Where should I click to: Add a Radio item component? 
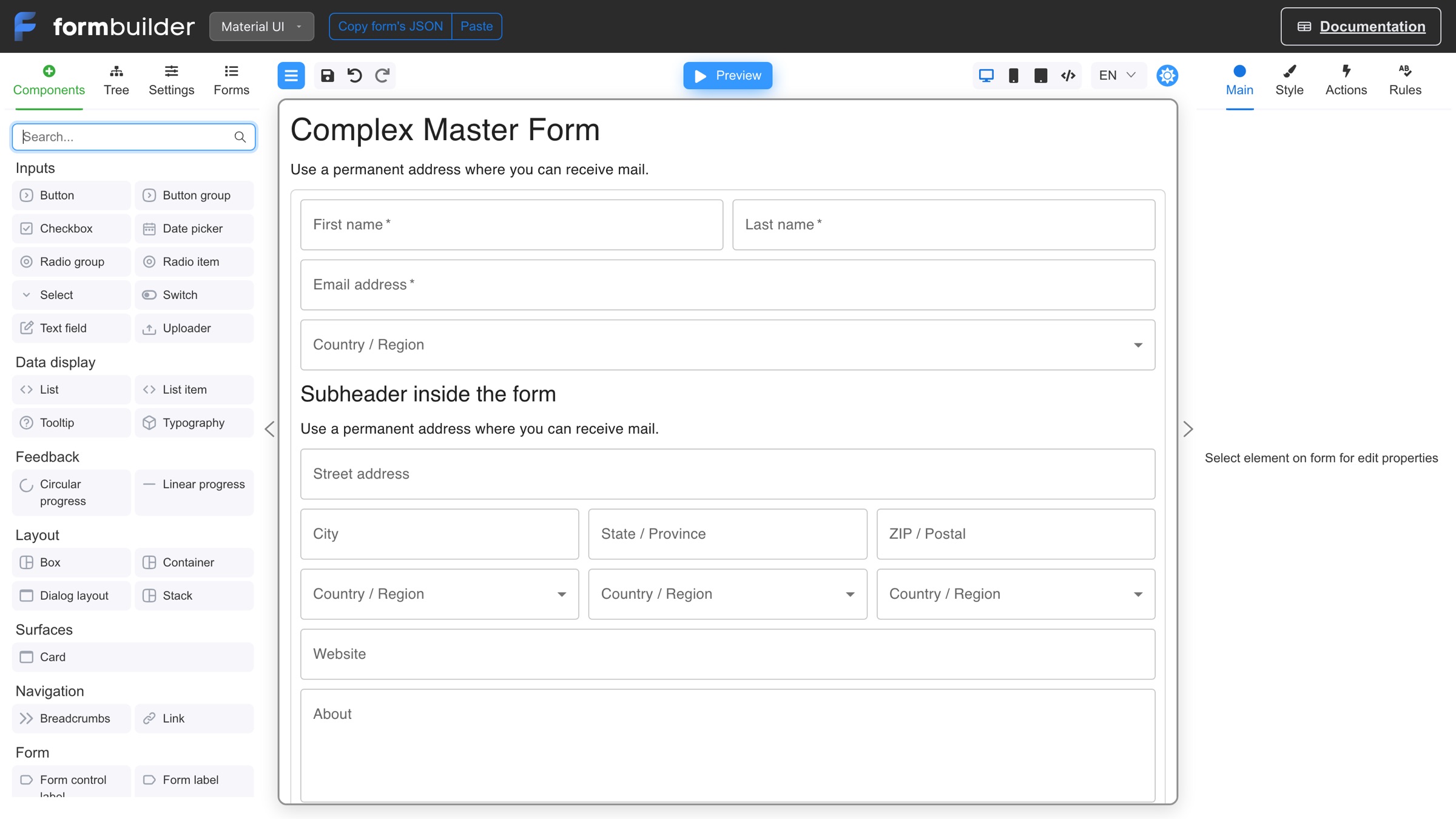[194, 261]
